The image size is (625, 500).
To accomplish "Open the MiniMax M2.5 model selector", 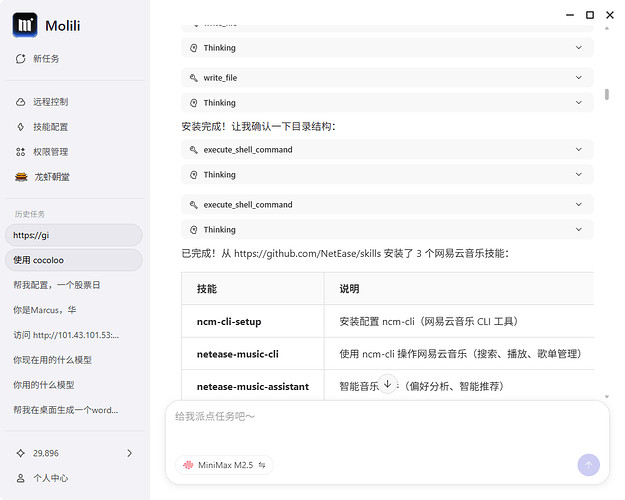I will 223,465.
